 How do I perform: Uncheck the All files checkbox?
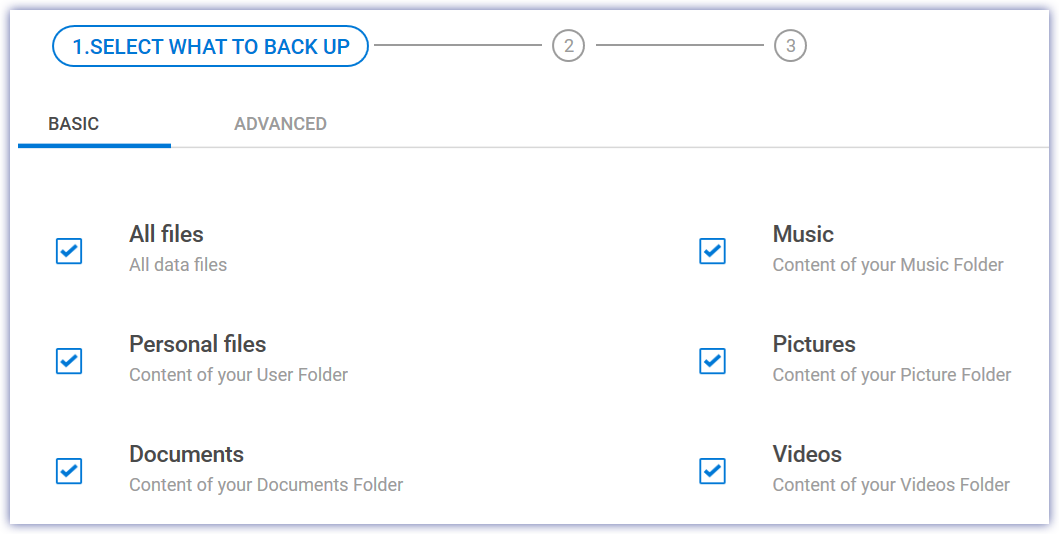(x=69, y=250)
